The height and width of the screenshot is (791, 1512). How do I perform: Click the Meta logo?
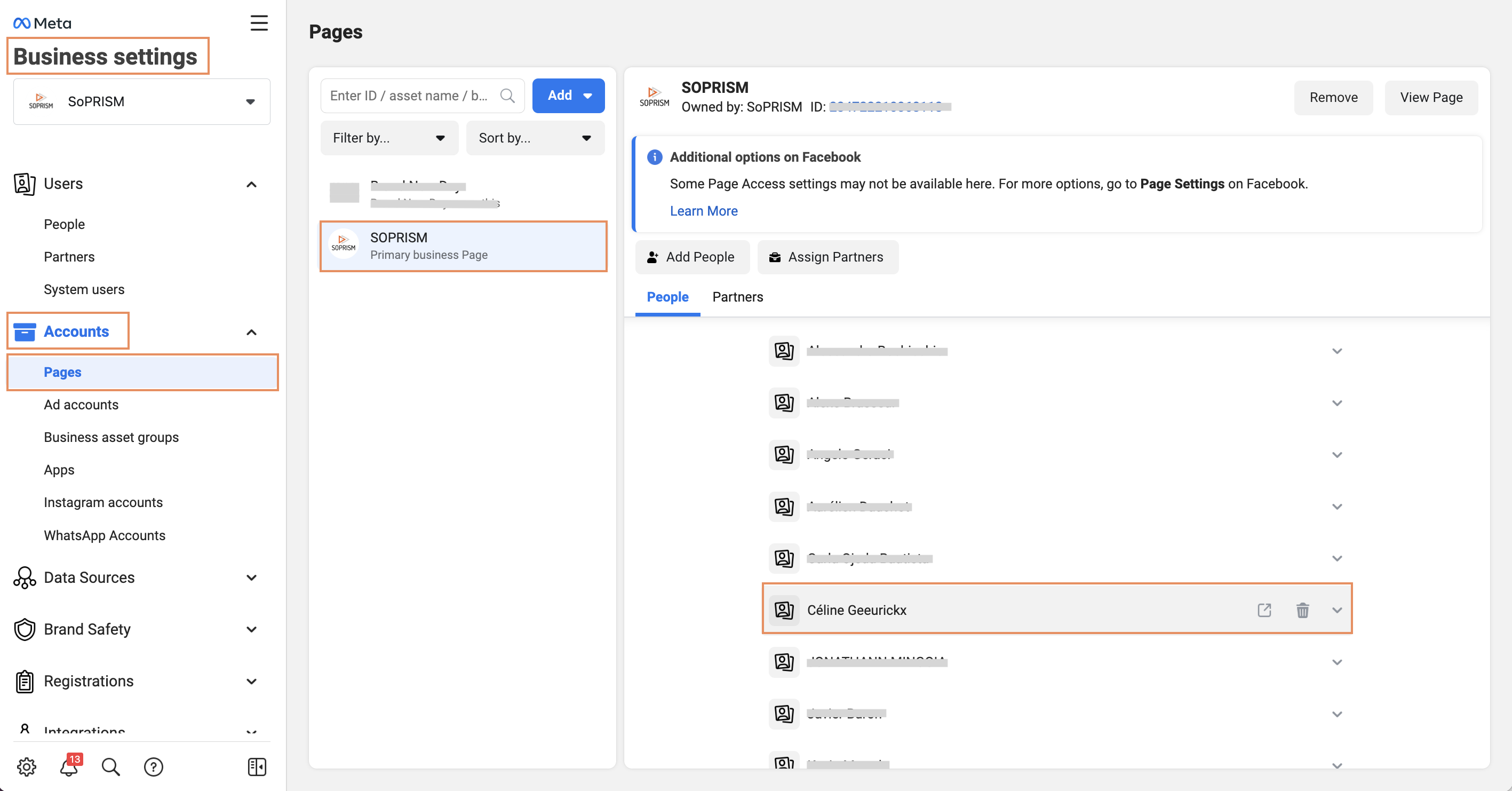[42, 23]
